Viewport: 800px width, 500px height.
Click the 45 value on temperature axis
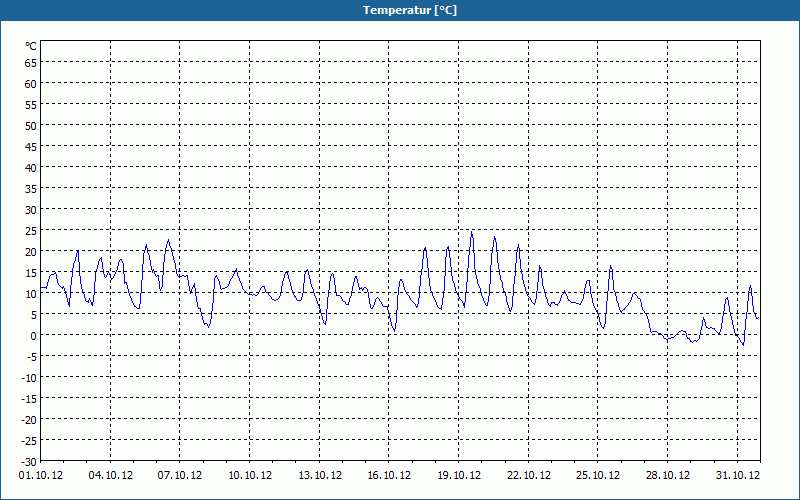tap(31, 147)
